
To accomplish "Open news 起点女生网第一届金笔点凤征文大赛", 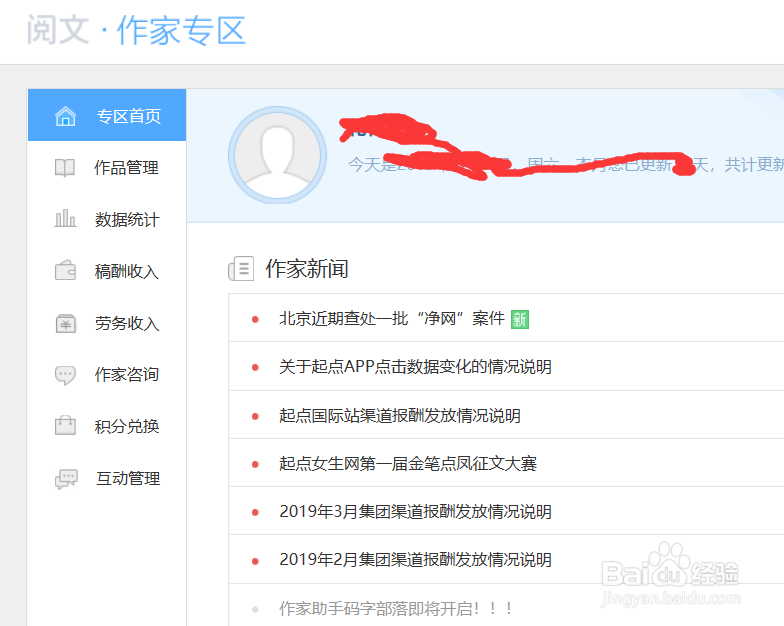I will [408, 464].
